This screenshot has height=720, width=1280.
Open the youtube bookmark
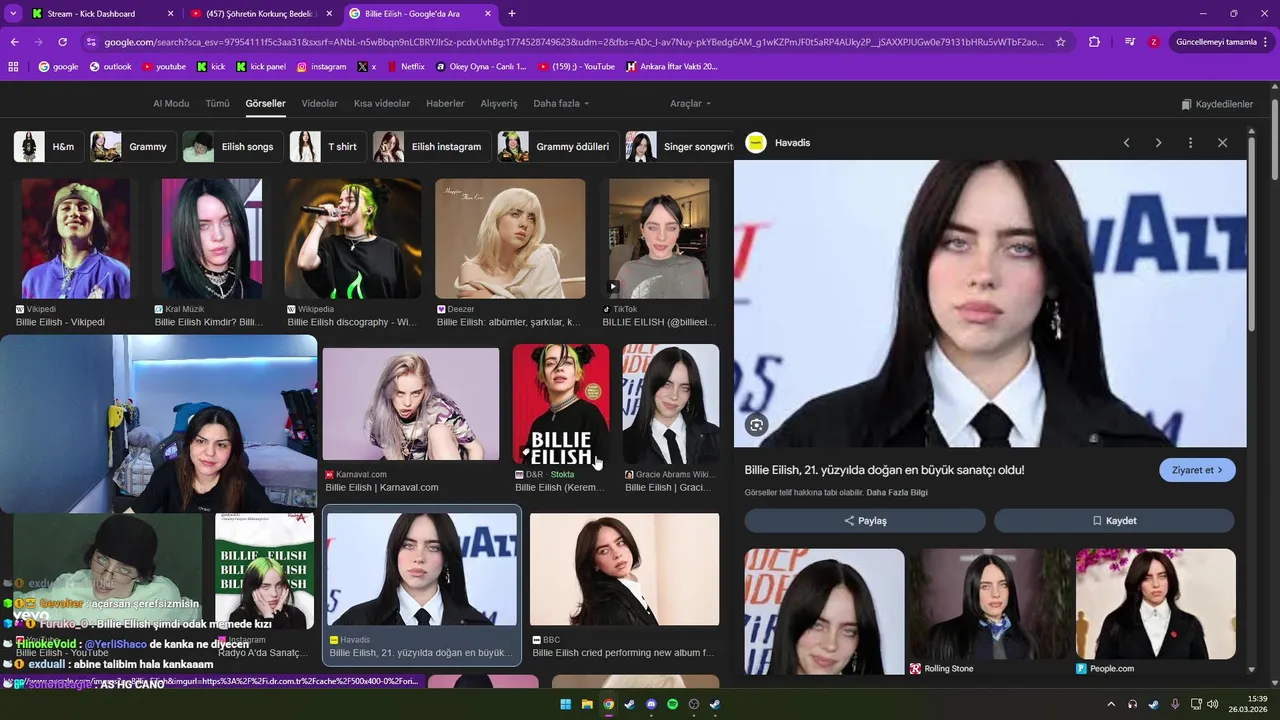[x=164, y=67]
